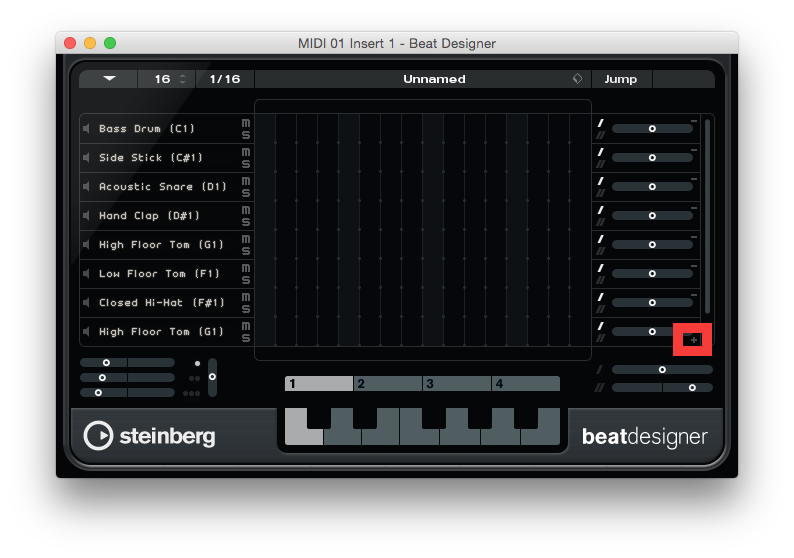794x558 pixels.
Task: Click the preset diamond icon beside Unnamed
Action: (x=577, y=78)
